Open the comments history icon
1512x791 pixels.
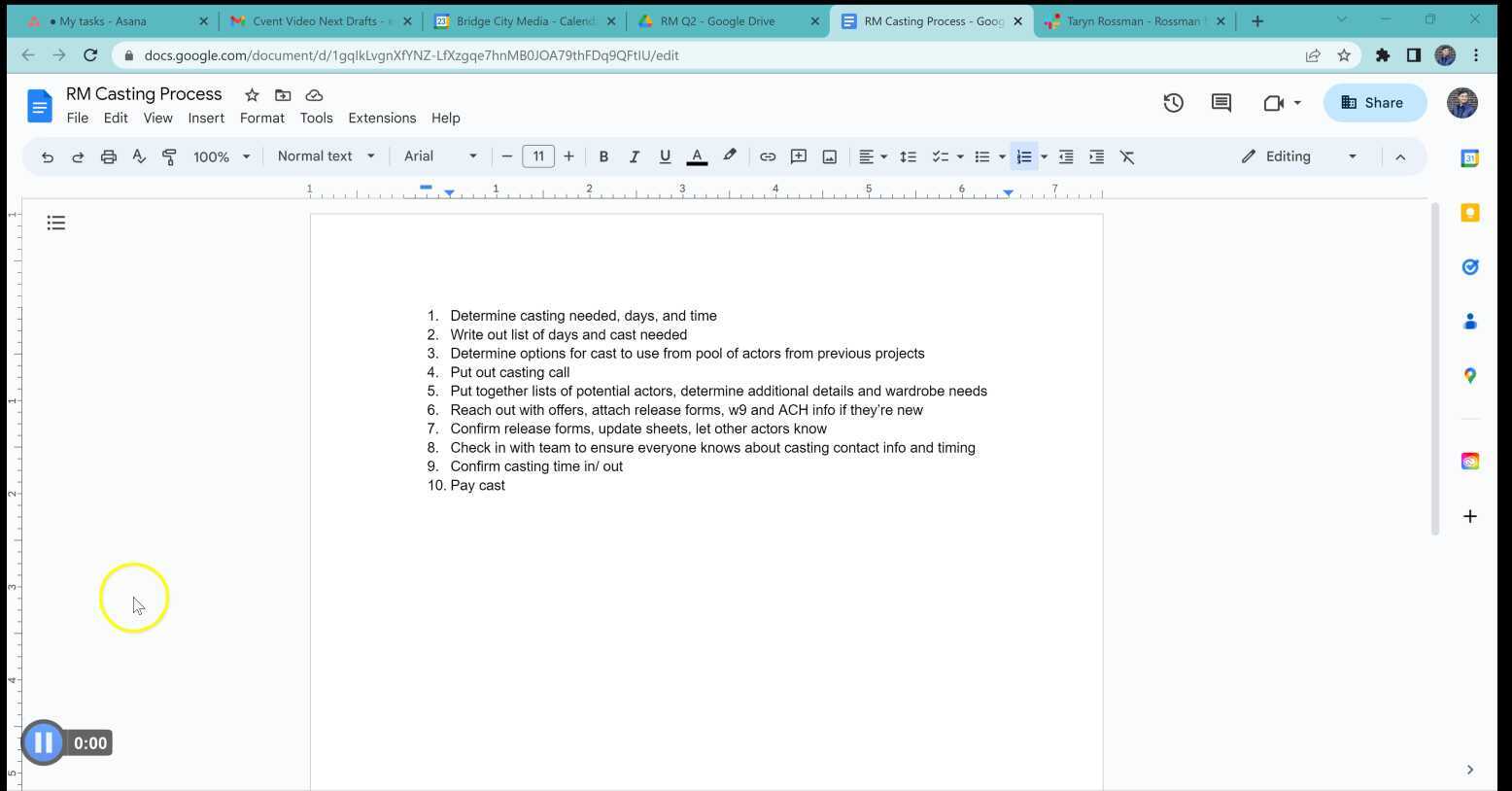(1220, 103)
